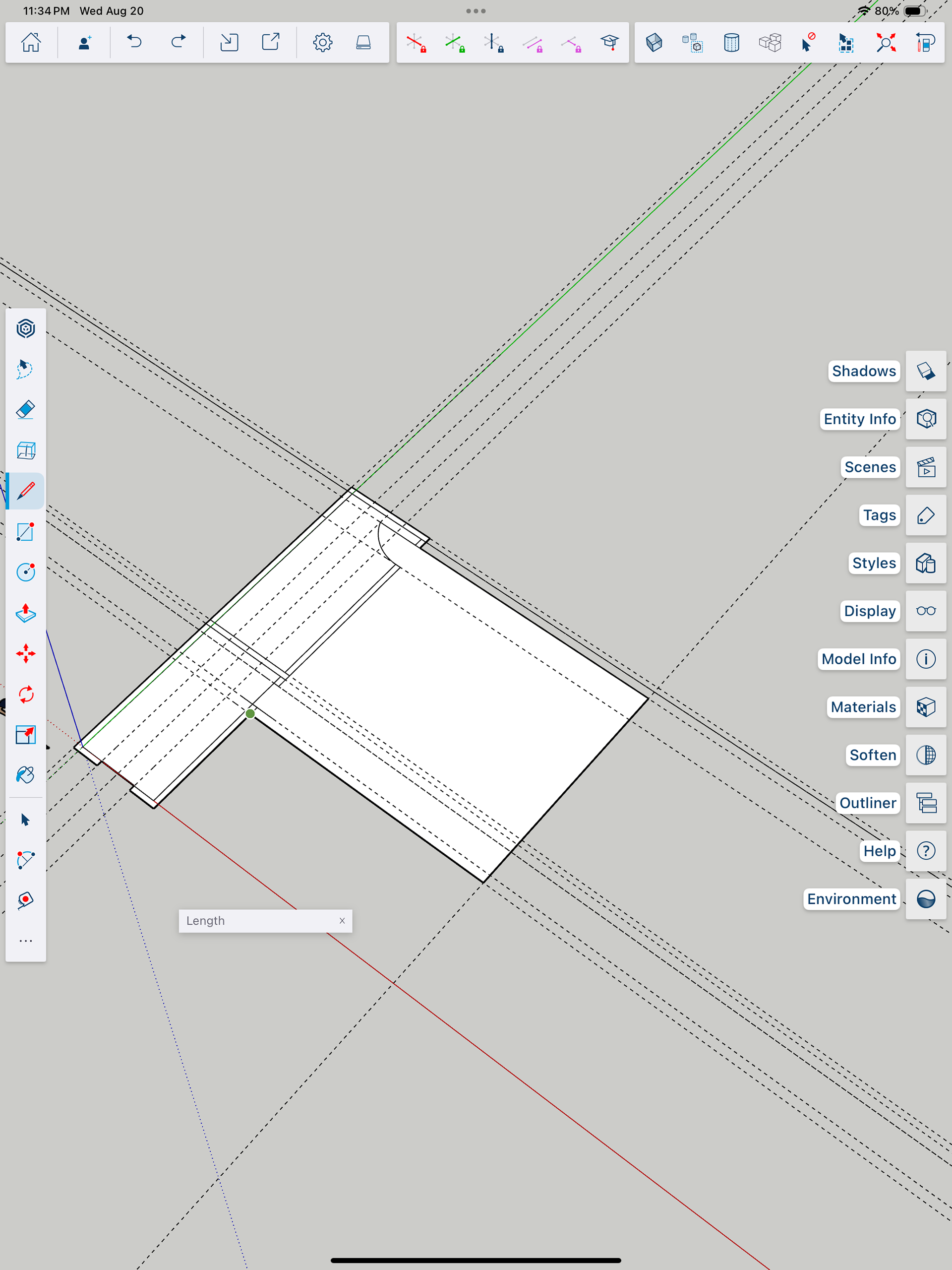This screenshot has height=1270, width=952.
Task: Click the Zoom Extents icon
Action: (x=886, y=43)
